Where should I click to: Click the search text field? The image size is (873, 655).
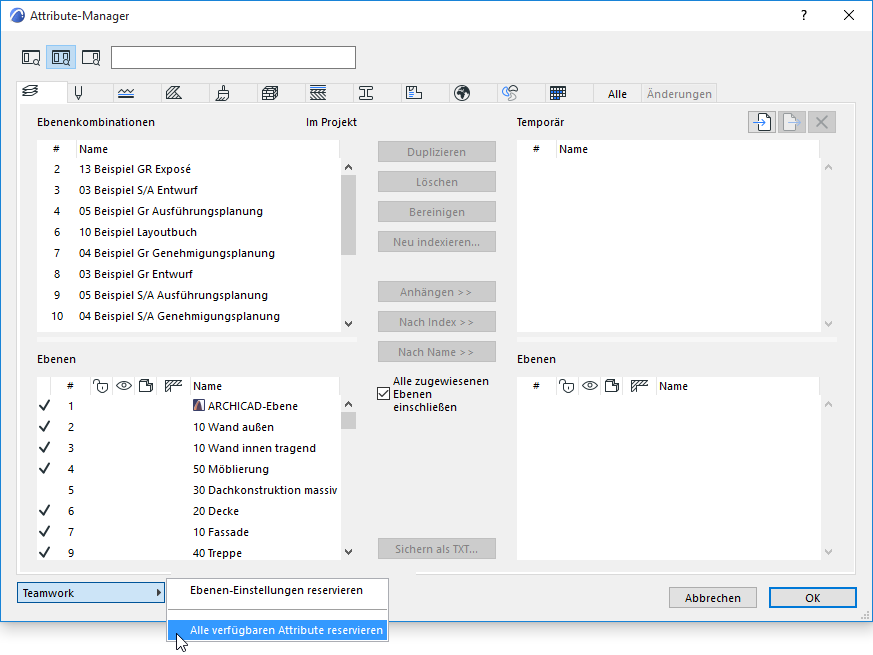click(x=233, y=57)
